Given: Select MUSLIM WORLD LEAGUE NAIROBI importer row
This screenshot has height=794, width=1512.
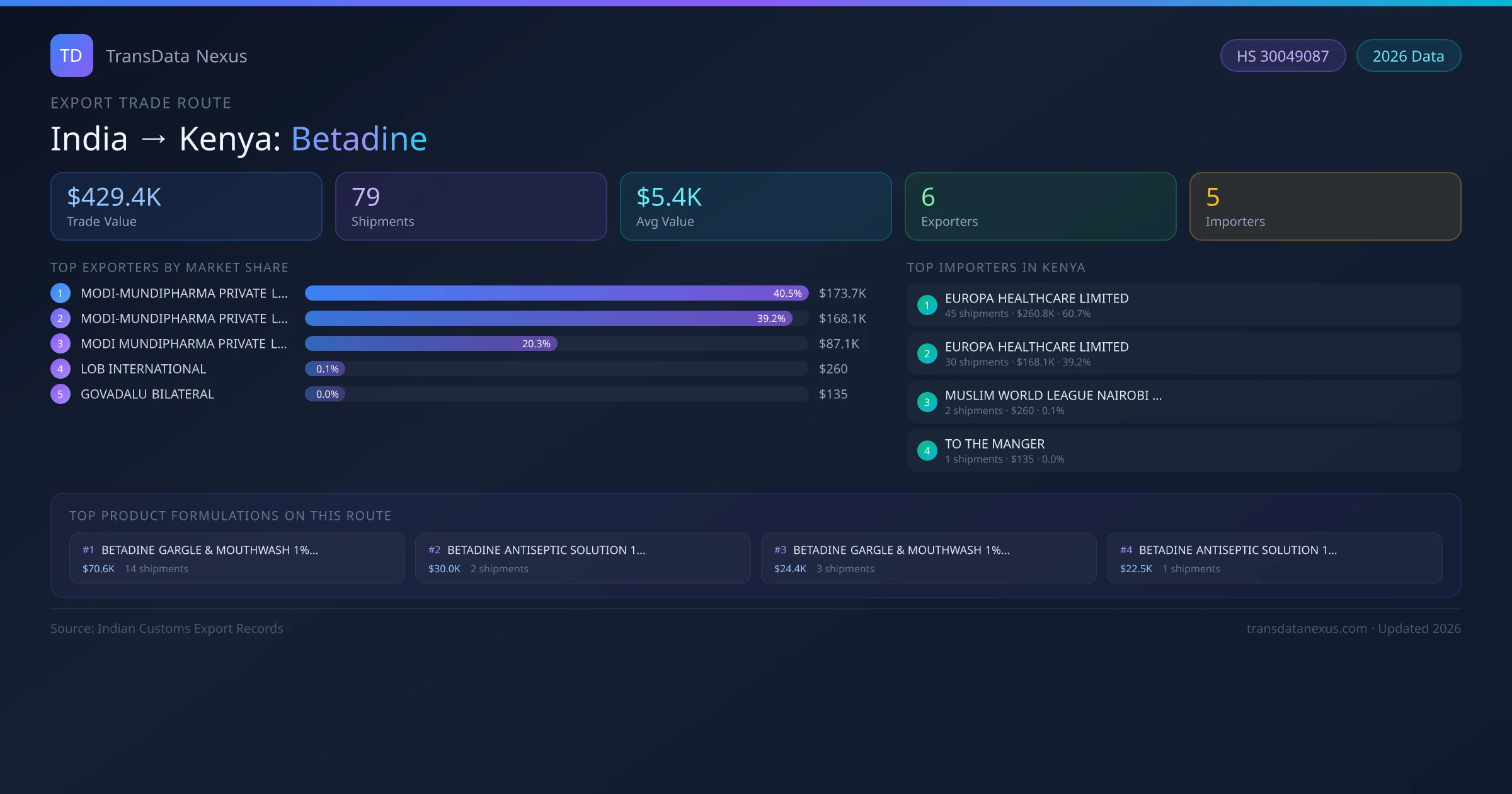Looking at the screenshot, I should pyautogui.click(x=1183, y=402).
